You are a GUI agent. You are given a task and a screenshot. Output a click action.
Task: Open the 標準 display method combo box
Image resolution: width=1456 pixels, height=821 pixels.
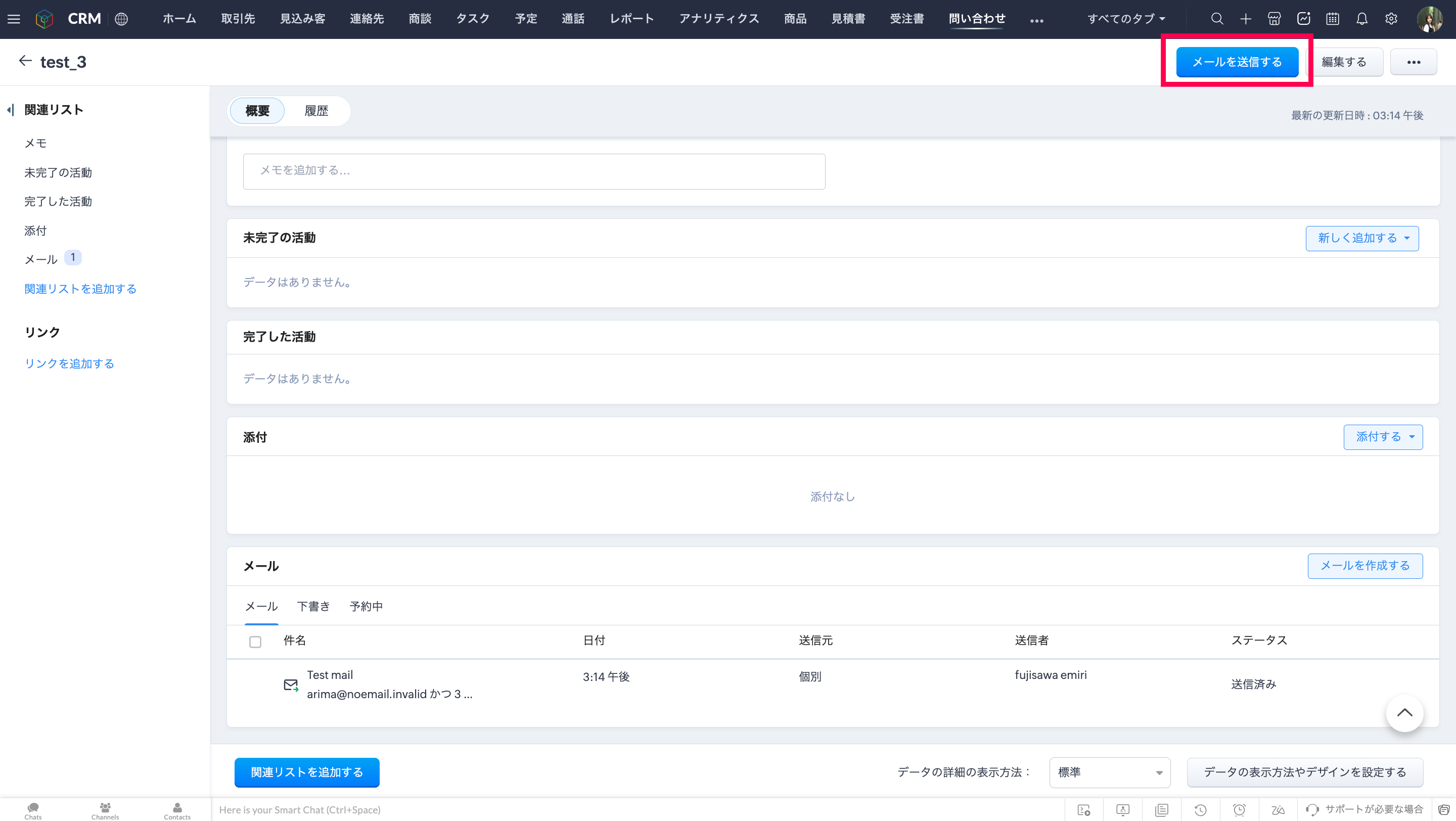(1109, 772)
